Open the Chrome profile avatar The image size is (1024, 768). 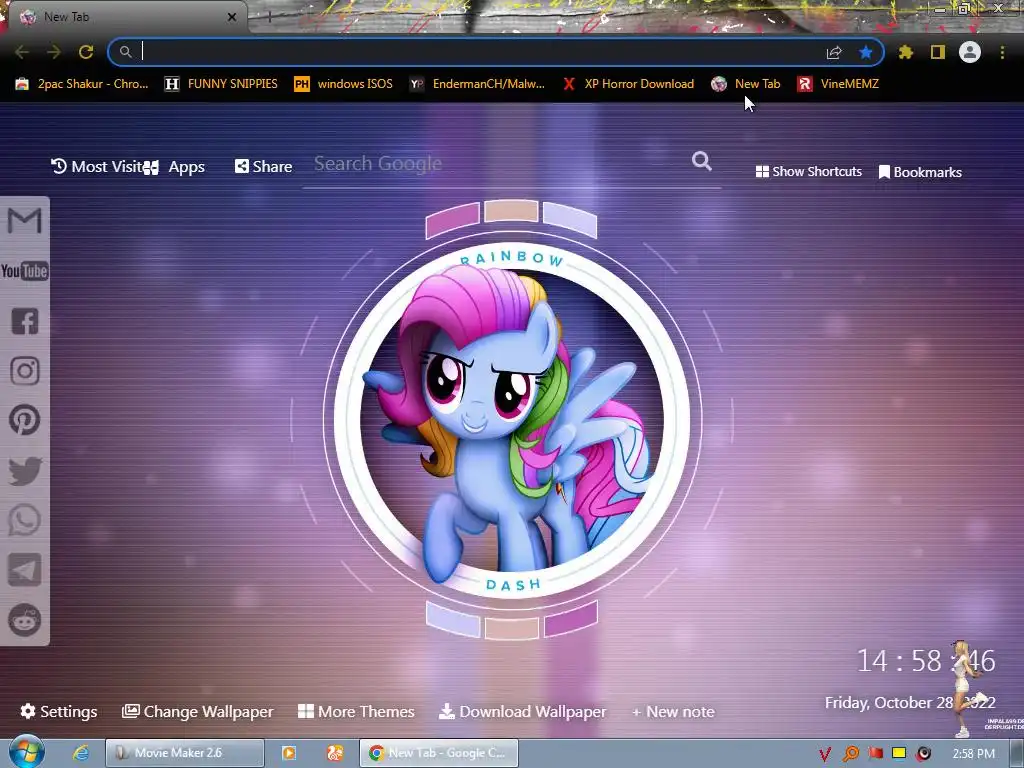[x=970, y=52]
